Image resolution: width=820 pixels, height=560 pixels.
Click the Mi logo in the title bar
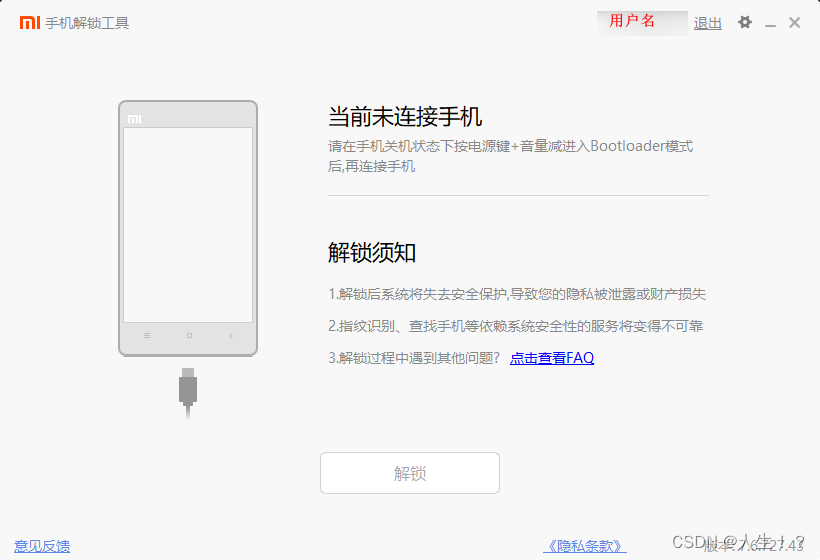(x=30, y=22)
